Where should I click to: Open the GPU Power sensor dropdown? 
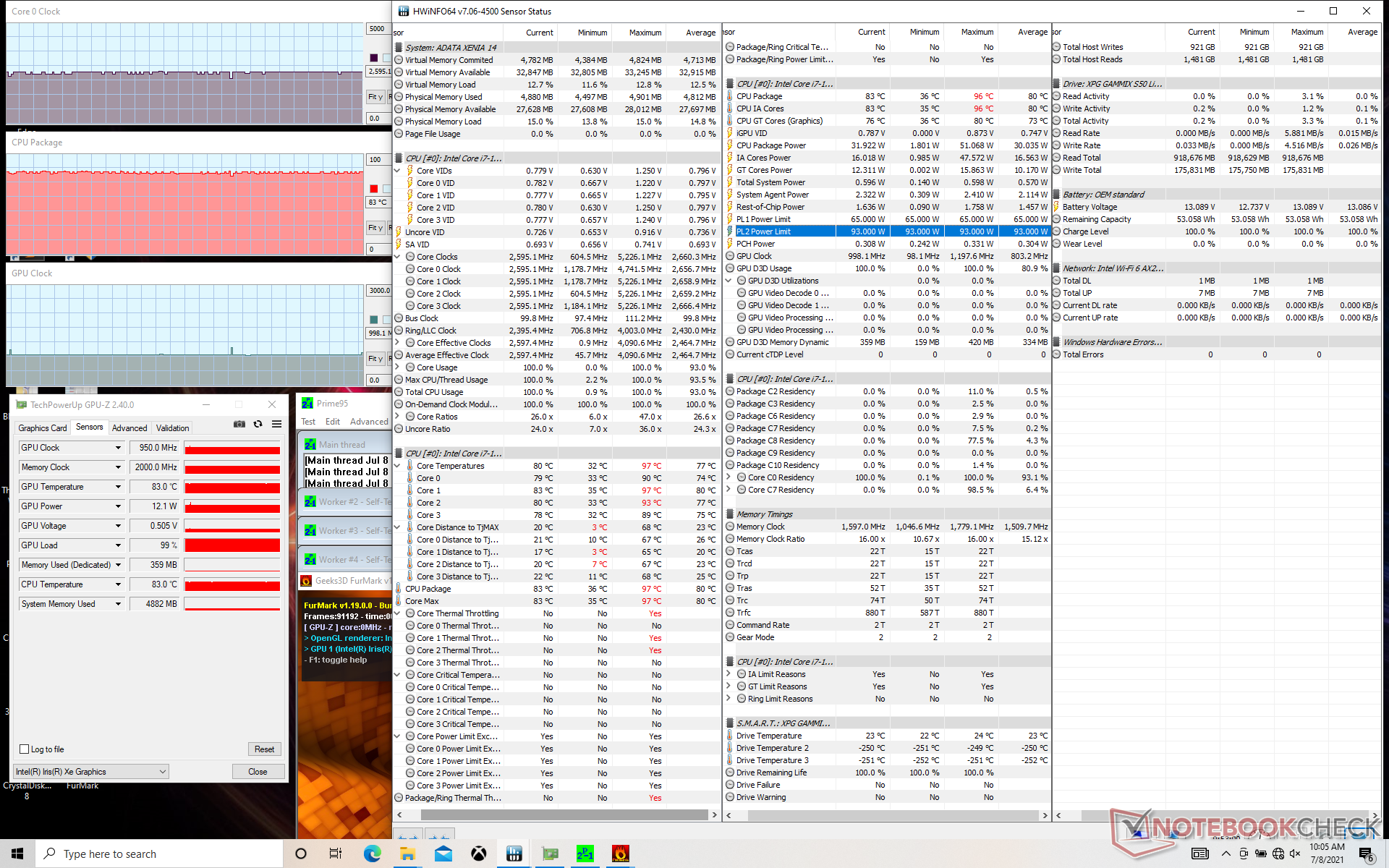[118, 506]
